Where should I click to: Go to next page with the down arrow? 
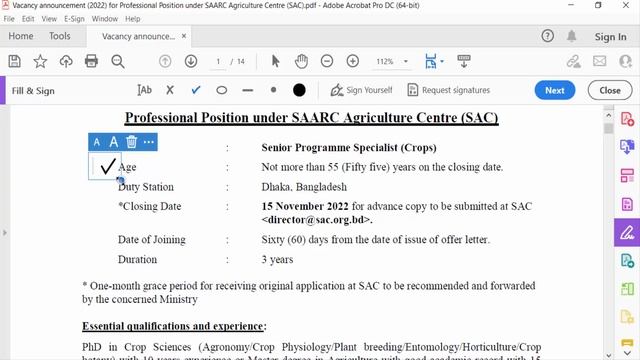tap(191, 61)
